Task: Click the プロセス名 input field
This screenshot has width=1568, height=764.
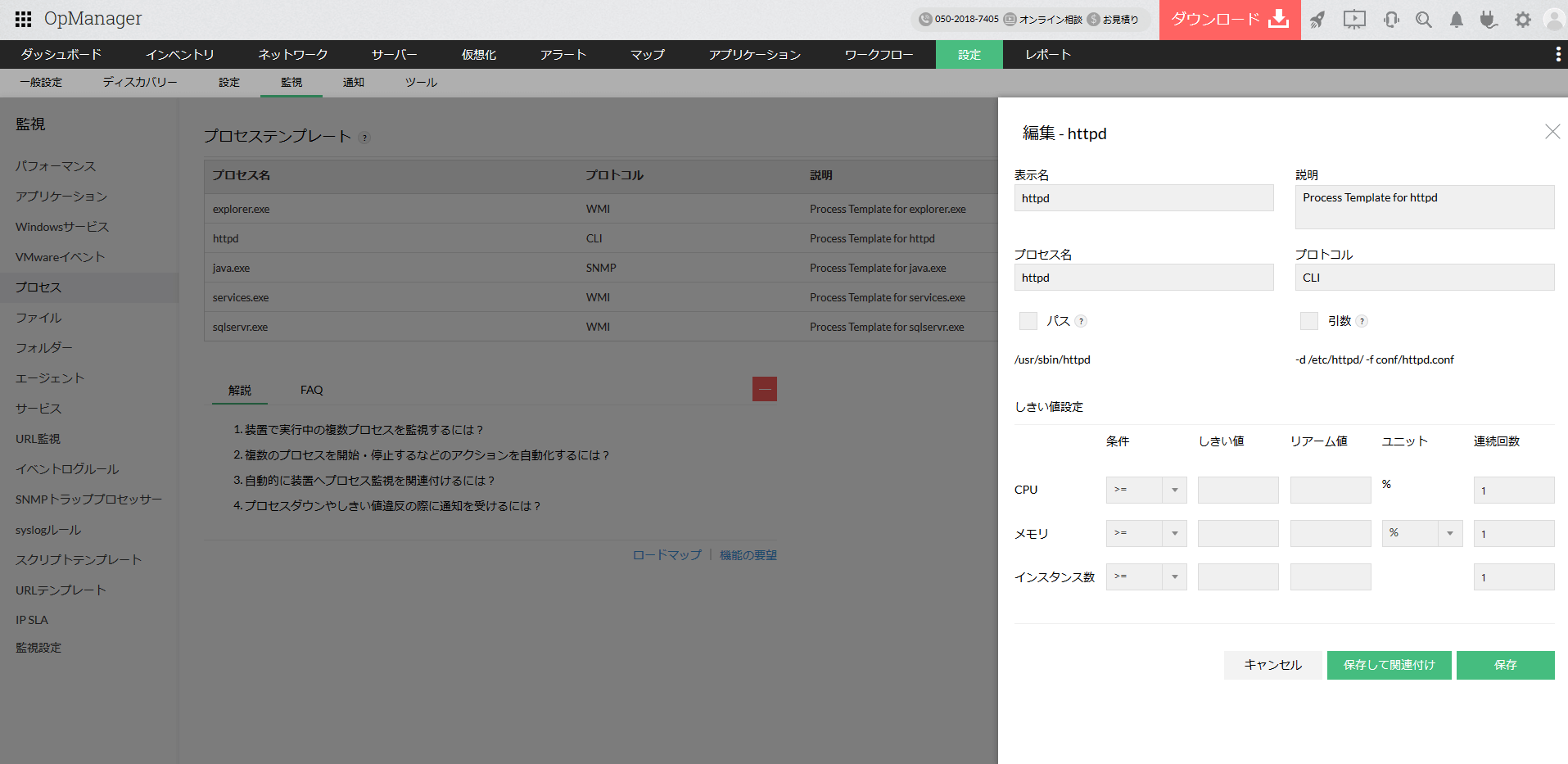Action: click(1144, 278)
